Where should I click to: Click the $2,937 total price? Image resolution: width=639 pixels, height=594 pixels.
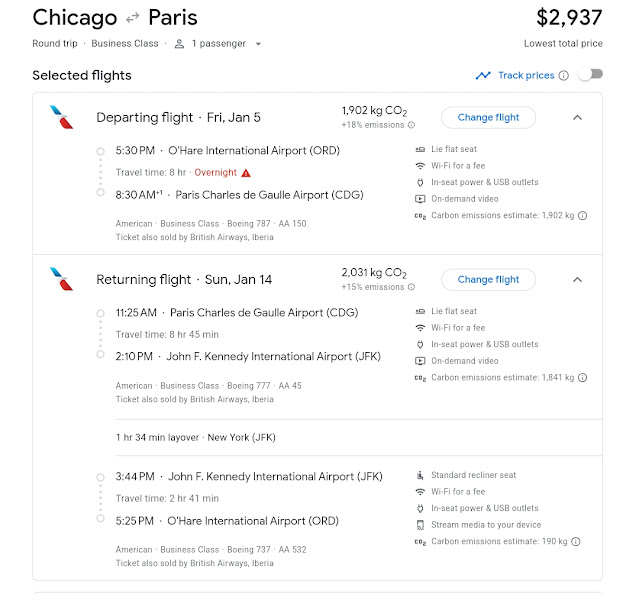point(569,17)
